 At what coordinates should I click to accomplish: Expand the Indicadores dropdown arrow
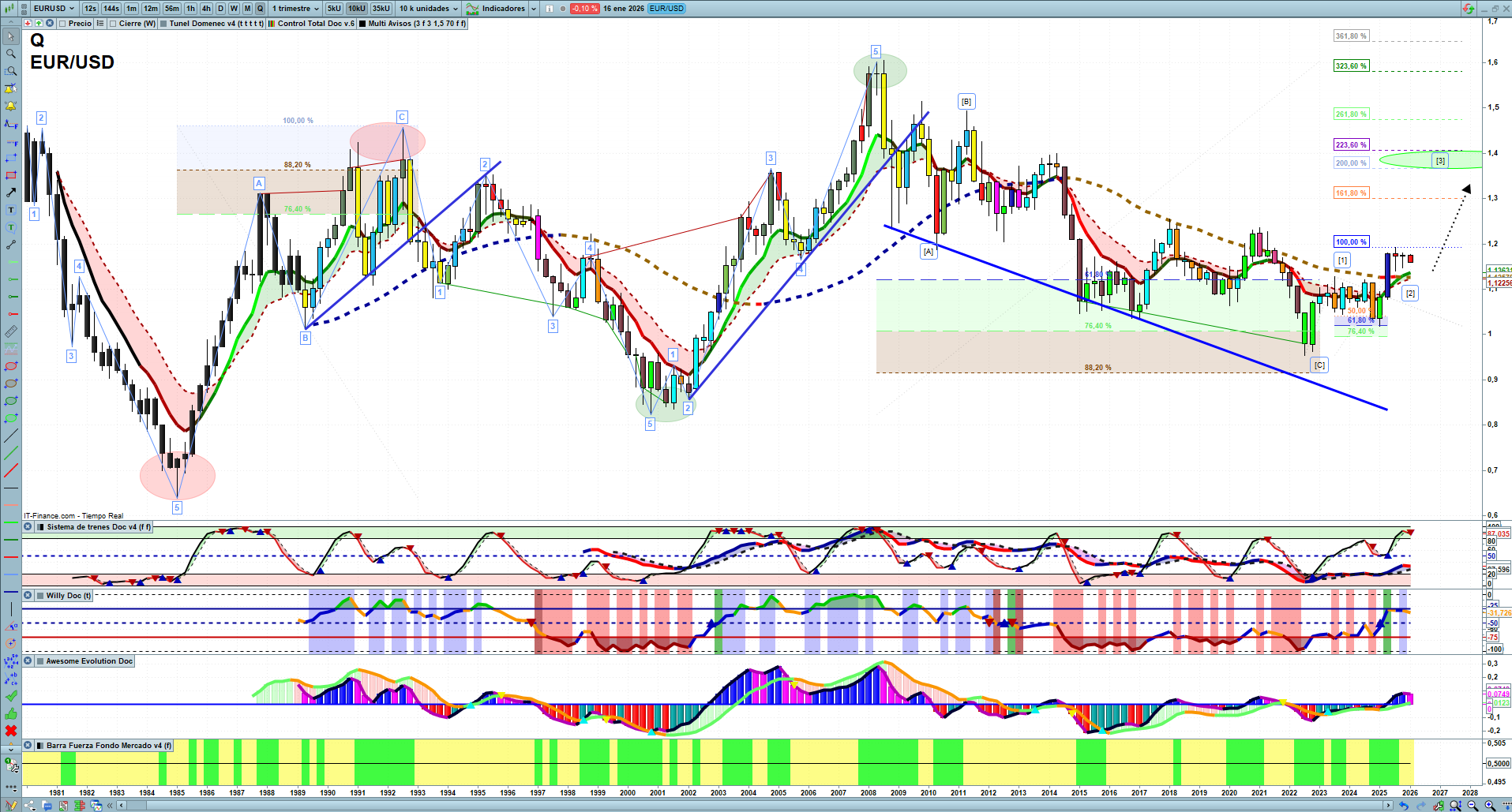(534, 9)
